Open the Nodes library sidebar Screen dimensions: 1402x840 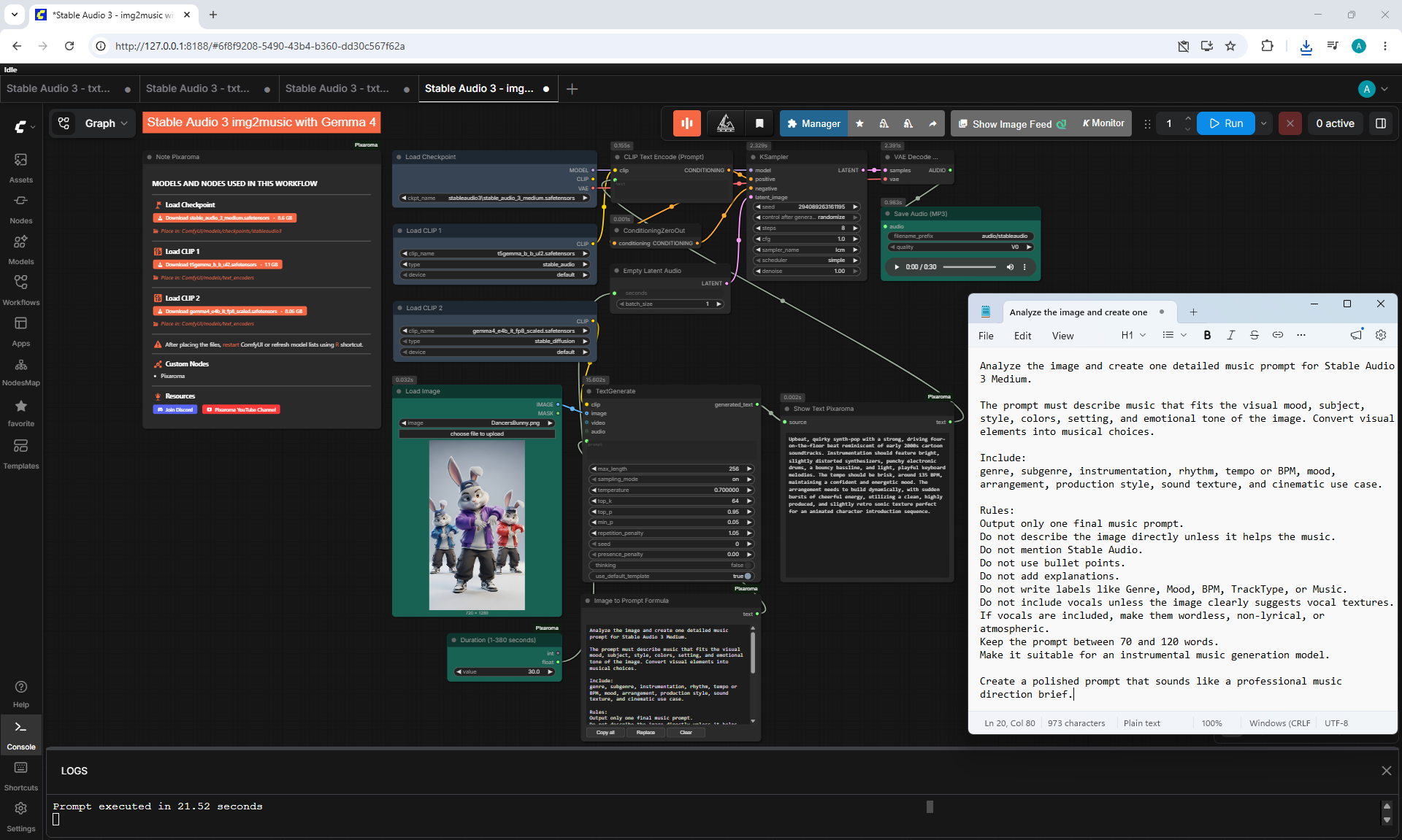pyautogui.click(x=20, y=209)
